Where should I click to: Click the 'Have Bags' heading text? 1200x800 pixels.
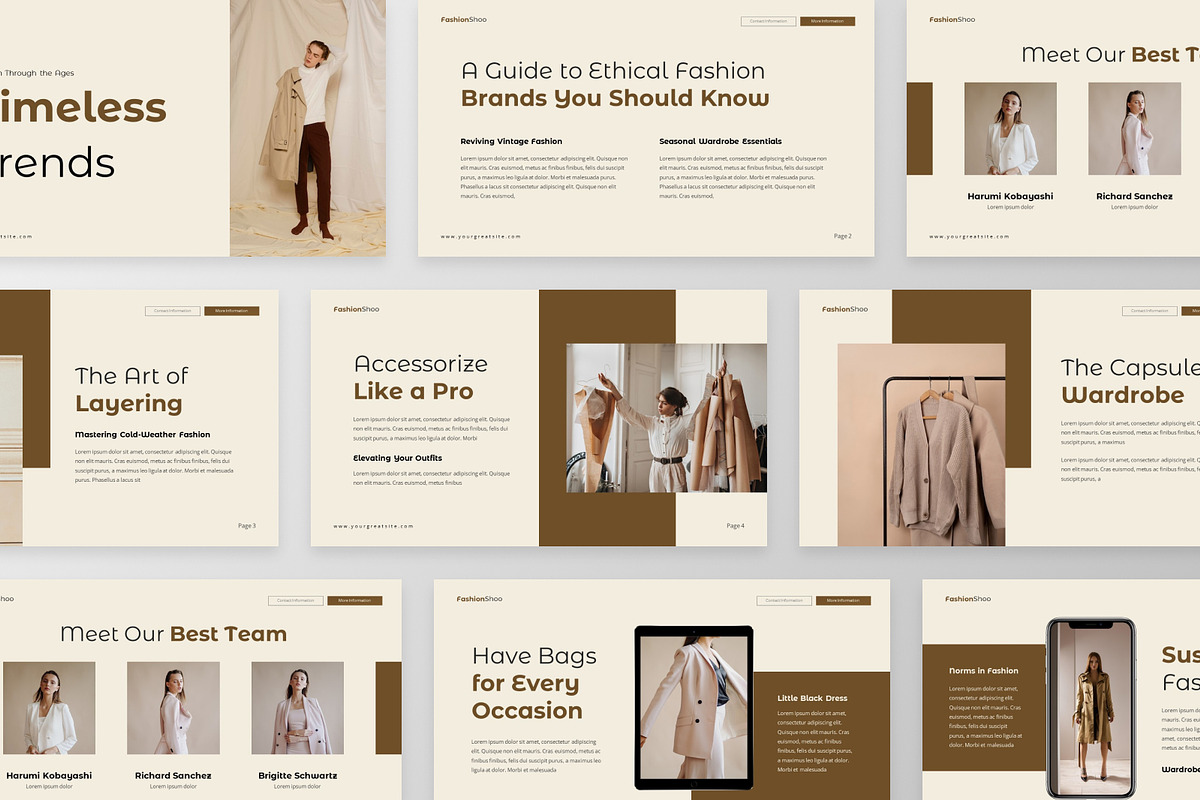[534, 656]
